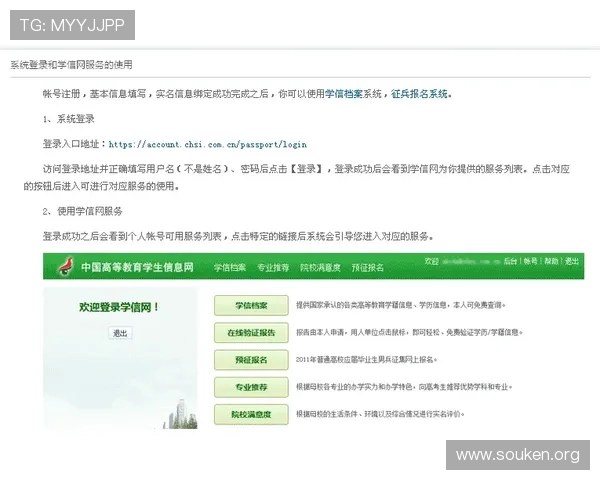Select 学信档案 in the green navigation bar
This screenshot has height=480, width=600.
click(x=230, y=268)
